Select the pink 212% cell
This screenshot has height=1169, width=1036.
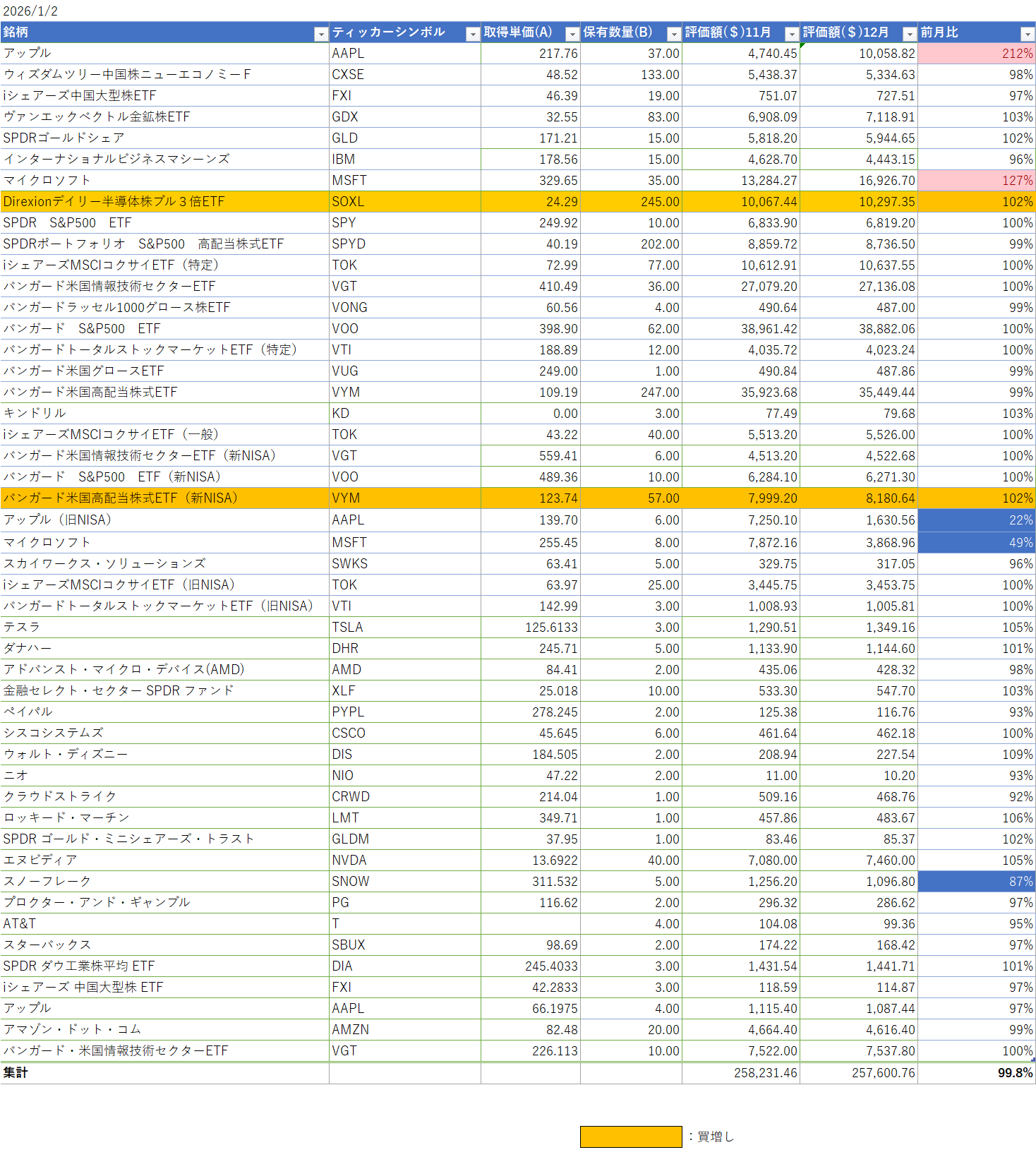click(x=976, y=54)
